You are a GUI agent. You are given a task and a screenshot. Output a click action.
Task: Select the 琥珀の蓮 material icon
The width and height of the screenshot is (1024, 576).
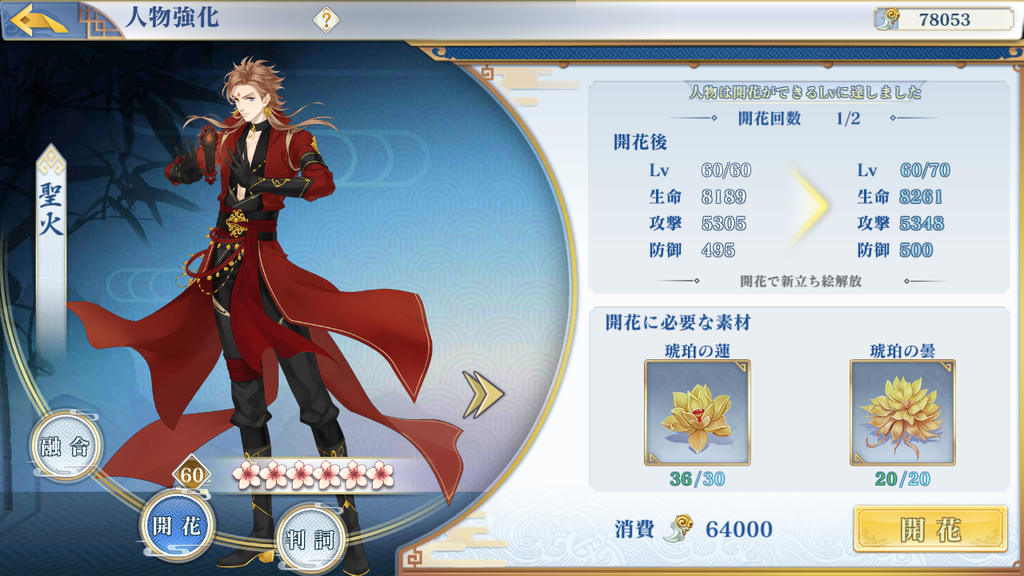(697, 413)
